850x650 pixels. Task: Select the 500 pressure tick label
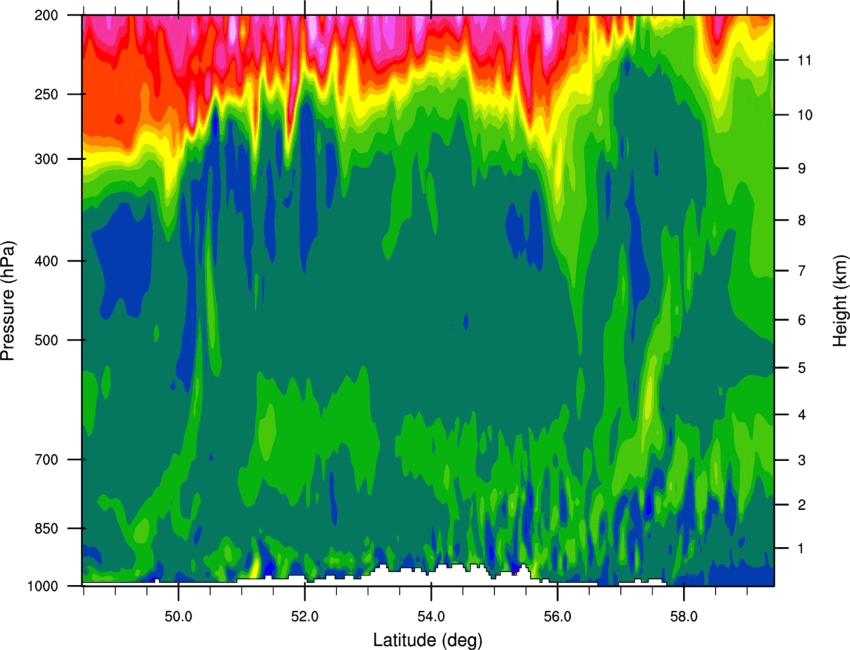(47, 340)
